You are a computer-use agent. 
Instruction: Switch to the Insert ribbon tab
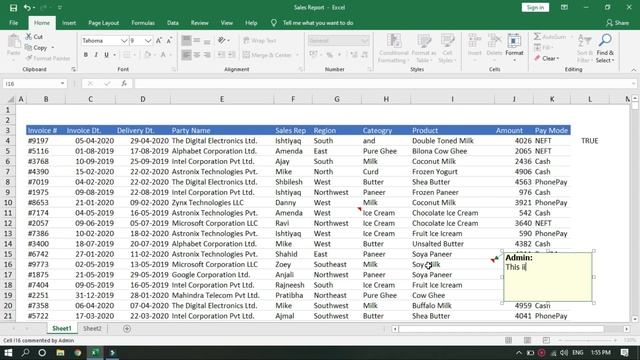[x=69, y=23]
